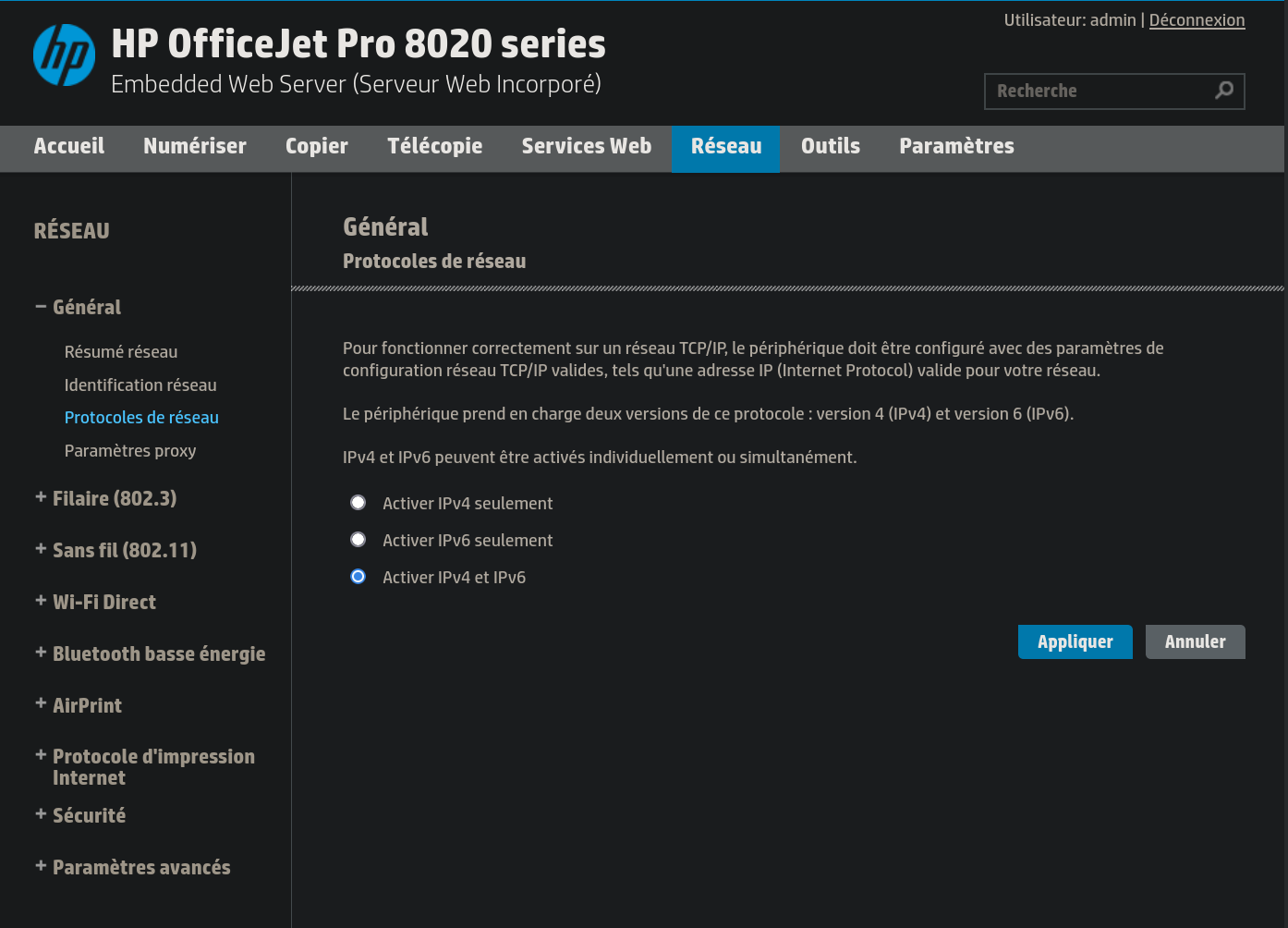1288x928 pixels.
Task: Select Activer IPv4 et IPv6 option
Action: pos(358,577)
